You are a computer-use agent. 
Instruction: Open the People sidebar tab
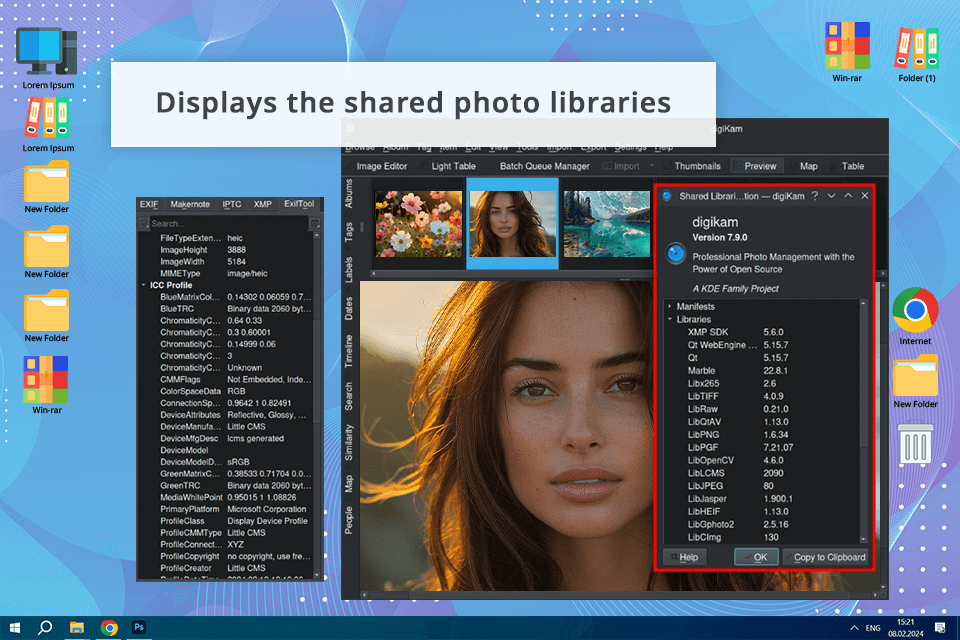349,520
